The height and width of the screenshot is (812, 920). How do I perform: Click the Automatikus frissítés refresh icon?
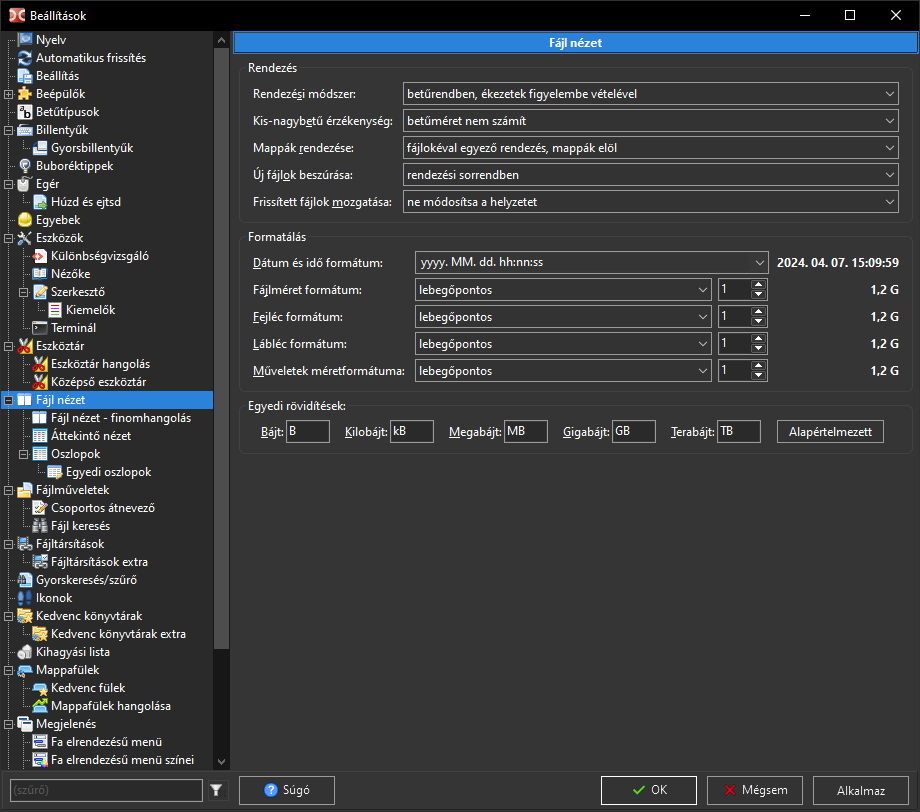pos(25,57)
